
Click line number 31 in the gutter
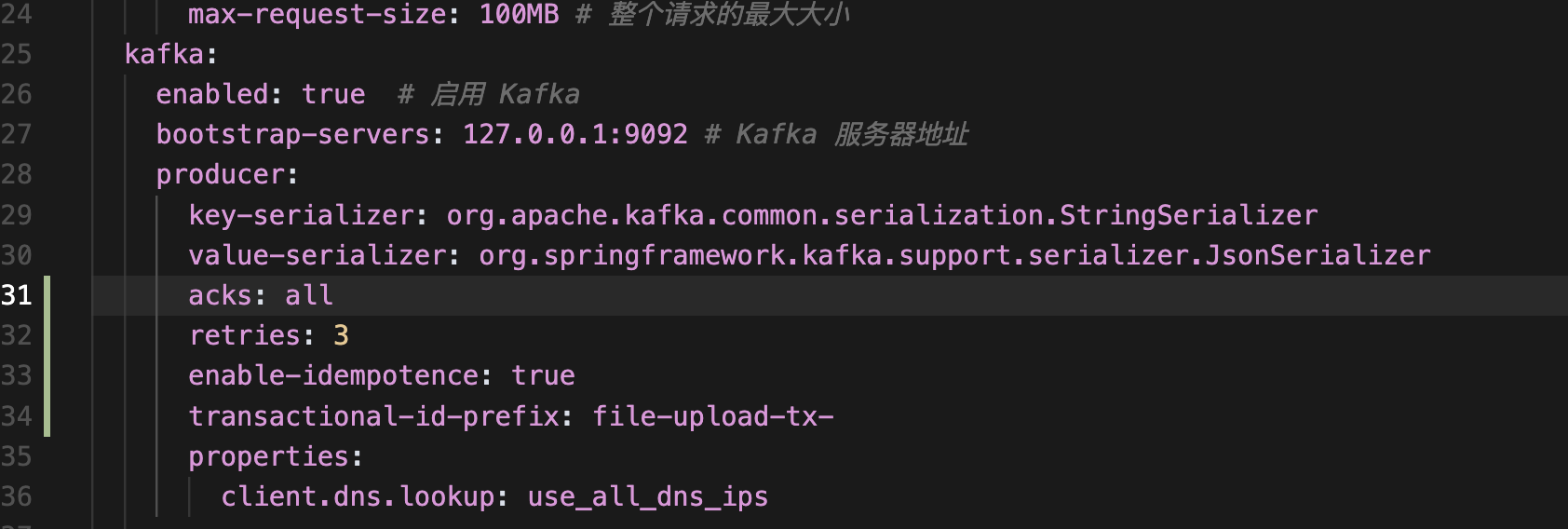tap(17, 295)
